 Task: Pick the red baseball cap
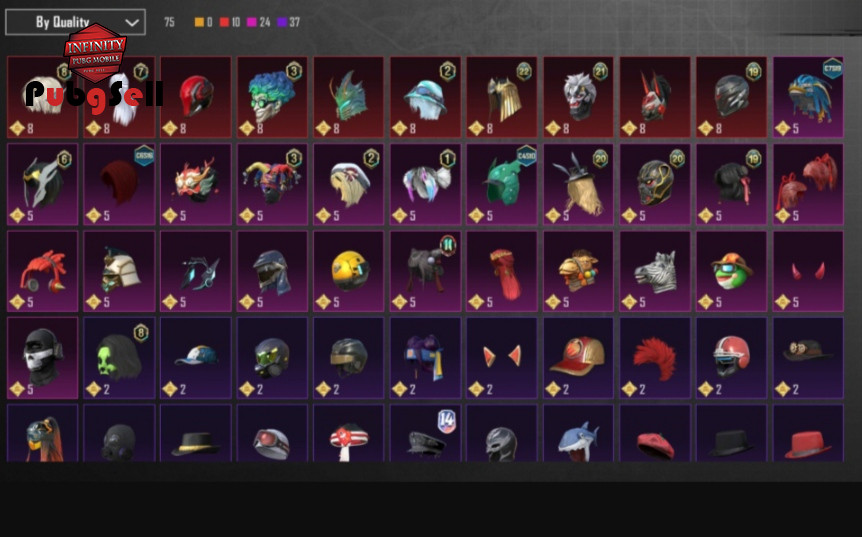pyautogui.click(x=578, y=358)
